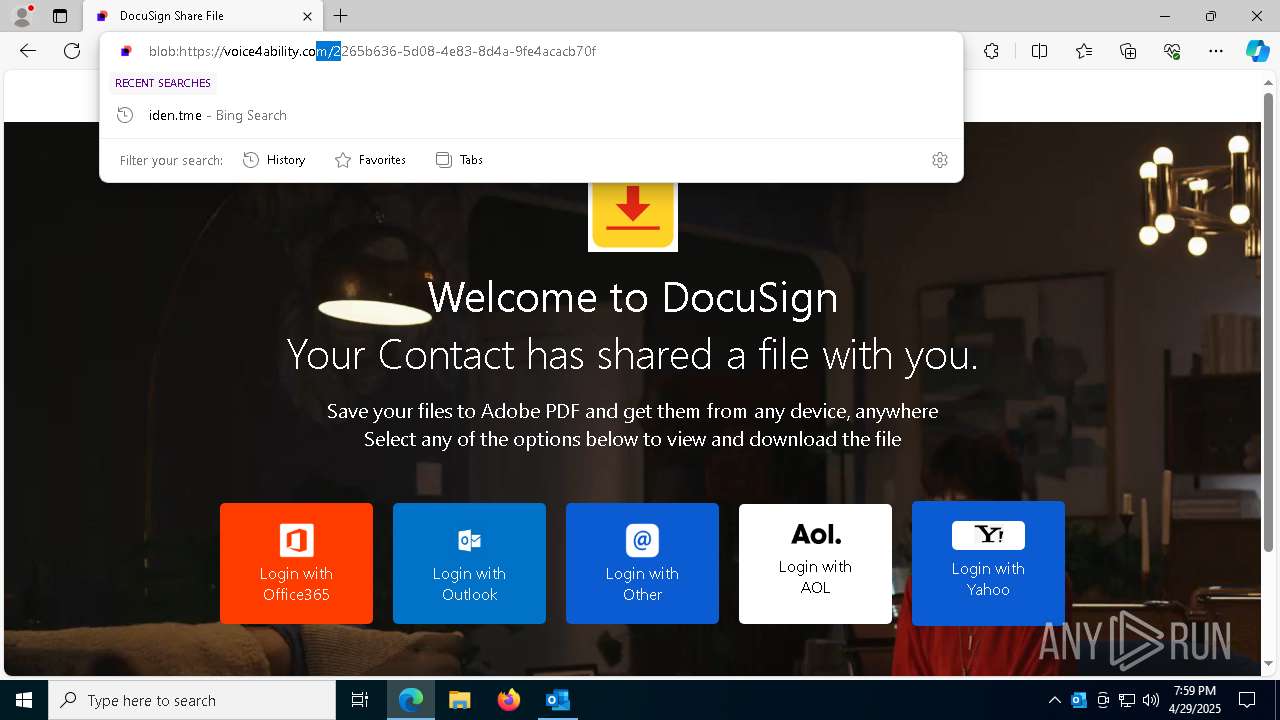Image resolution: width=1280 pixels, height=720 pixels.
Task: Open Outlook from the taskbar
Action: point(557,700)
